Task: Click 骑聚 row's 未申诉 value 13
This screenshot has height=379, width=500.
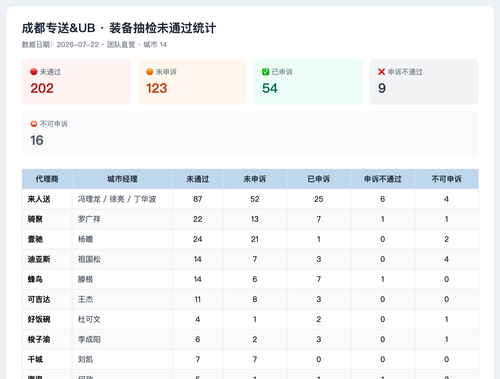Action: pos(255,219)
